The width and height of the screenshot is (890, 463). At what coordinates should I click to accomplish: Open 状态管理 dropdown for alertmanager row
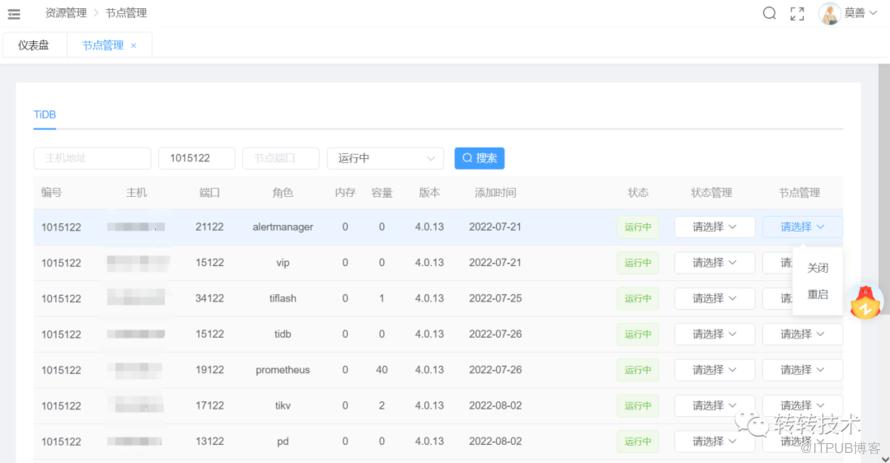point(715,227)
